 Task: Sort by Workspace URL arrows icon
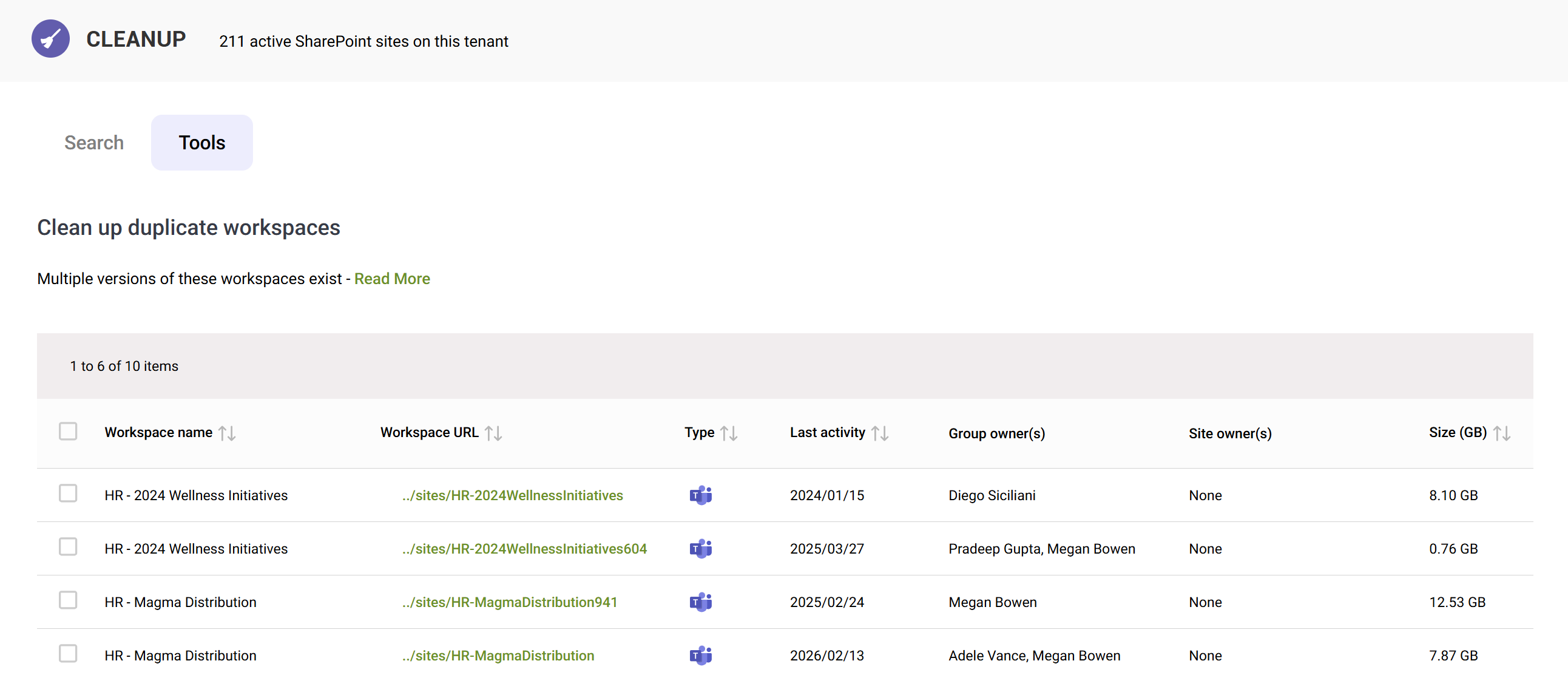tap(493, 433)
